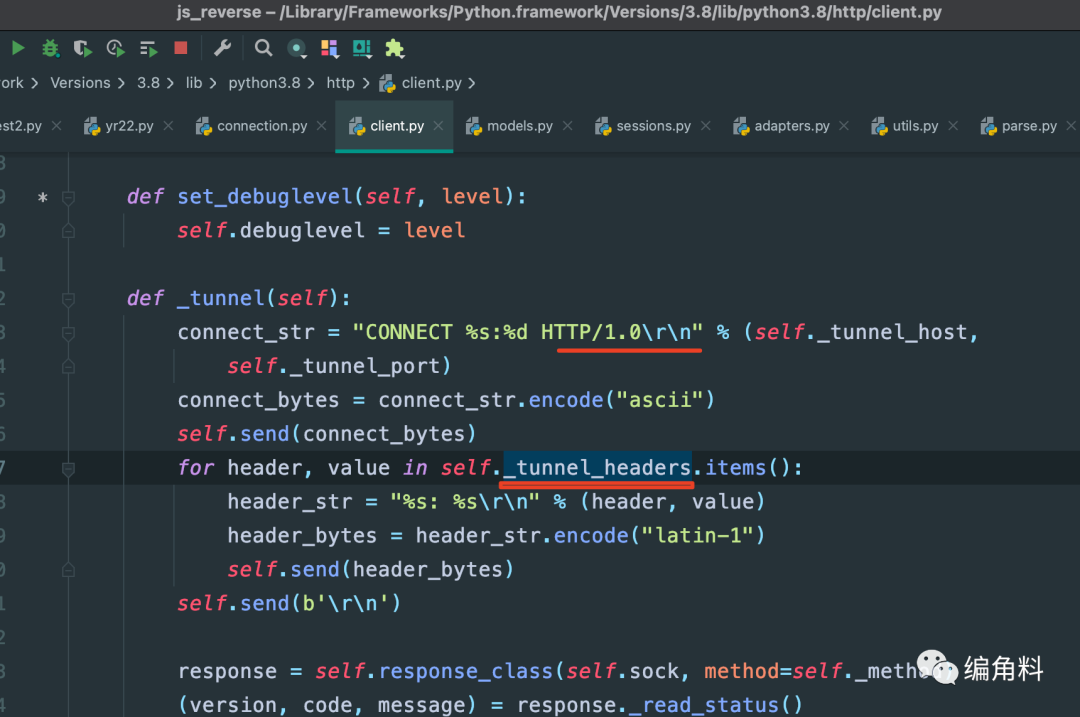This screenshot has width=1080, height=717.
Task: Close the sessions.py tab
Action: tap(706, 125)
